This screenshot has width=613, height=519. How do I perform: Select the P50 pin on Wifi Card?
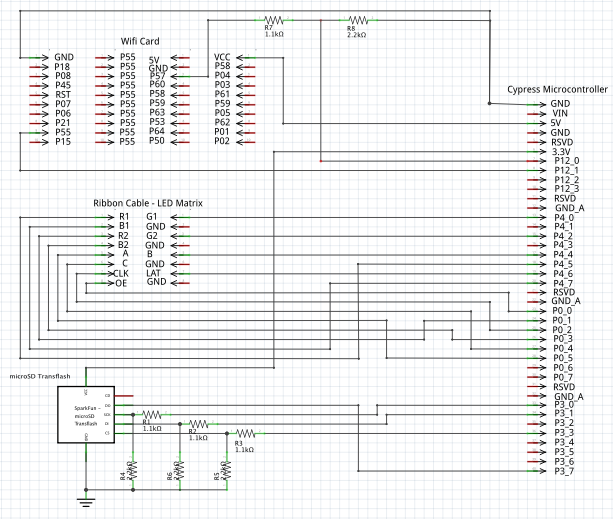(x=157, y=141)
